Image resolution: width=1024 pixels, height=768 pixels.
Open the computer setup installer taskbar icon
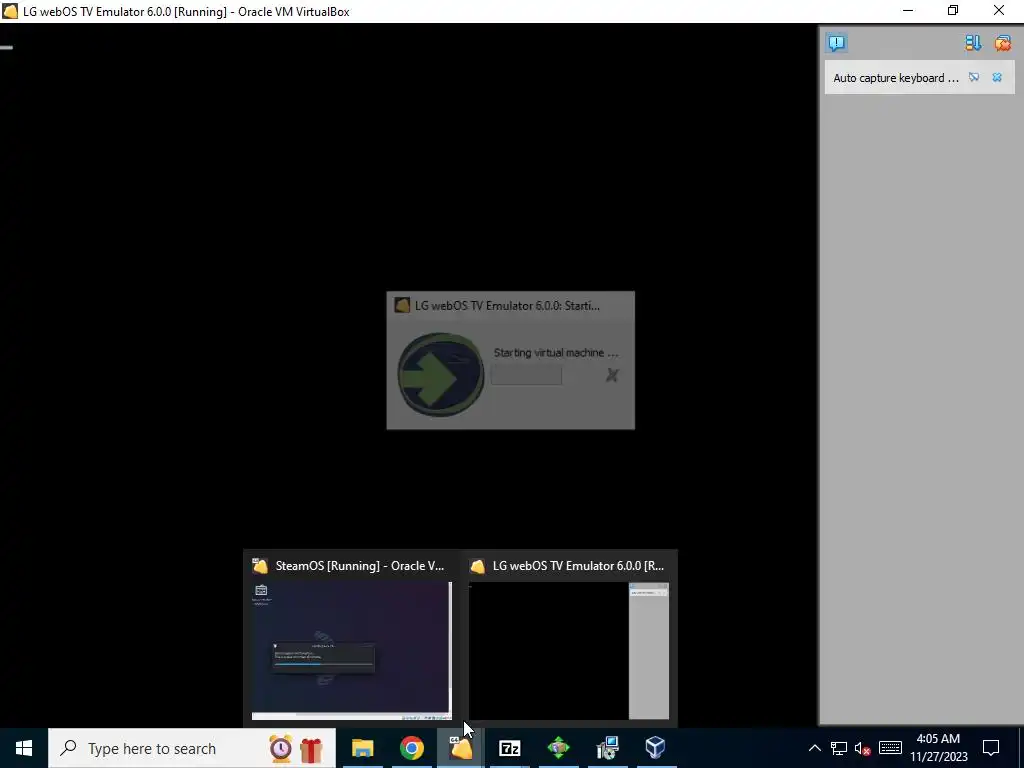pyautogui.click(x=607, y=748)
